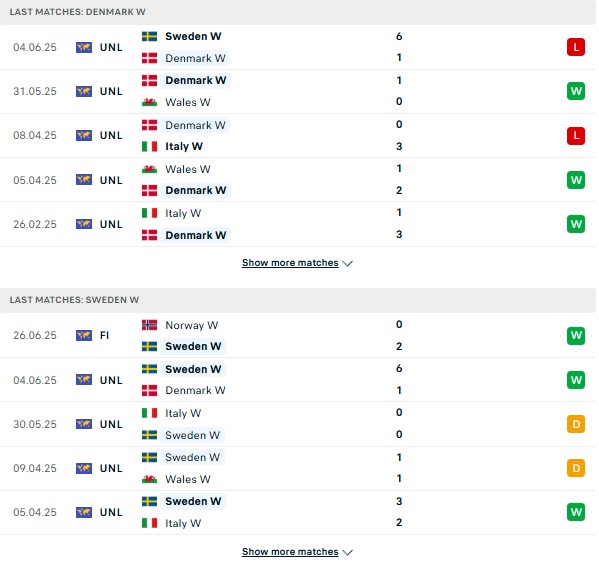Image resolution: width=599 pixels, height=569 pixels.
Task: Click the orange D badge for 09.04.25 match
Action: 576,468
